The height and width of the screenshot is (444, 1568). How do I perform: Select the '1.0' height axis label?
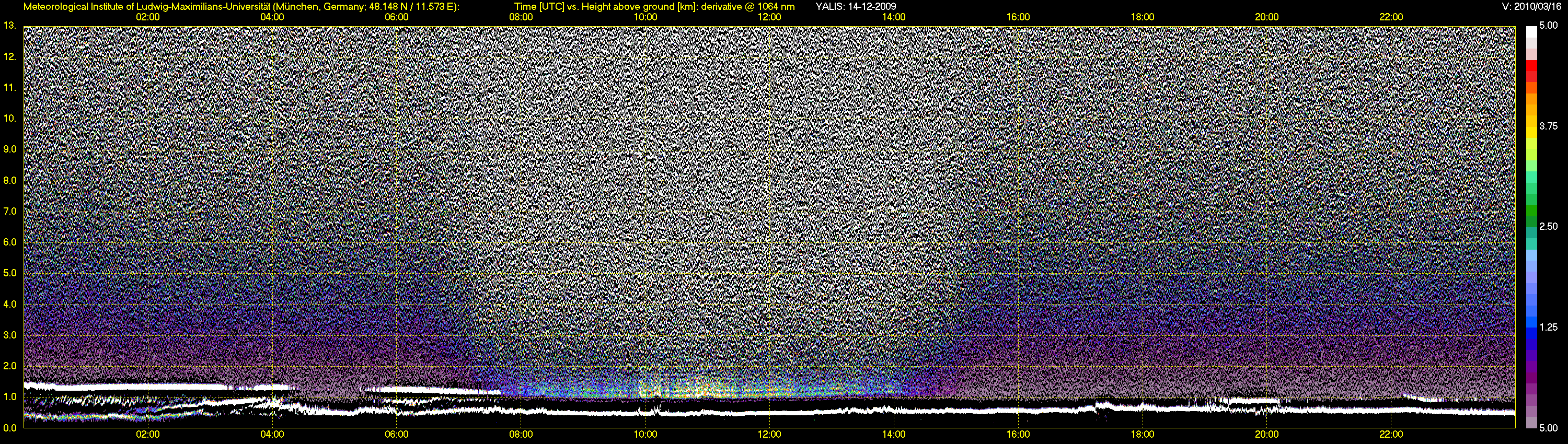coord(10,396)
